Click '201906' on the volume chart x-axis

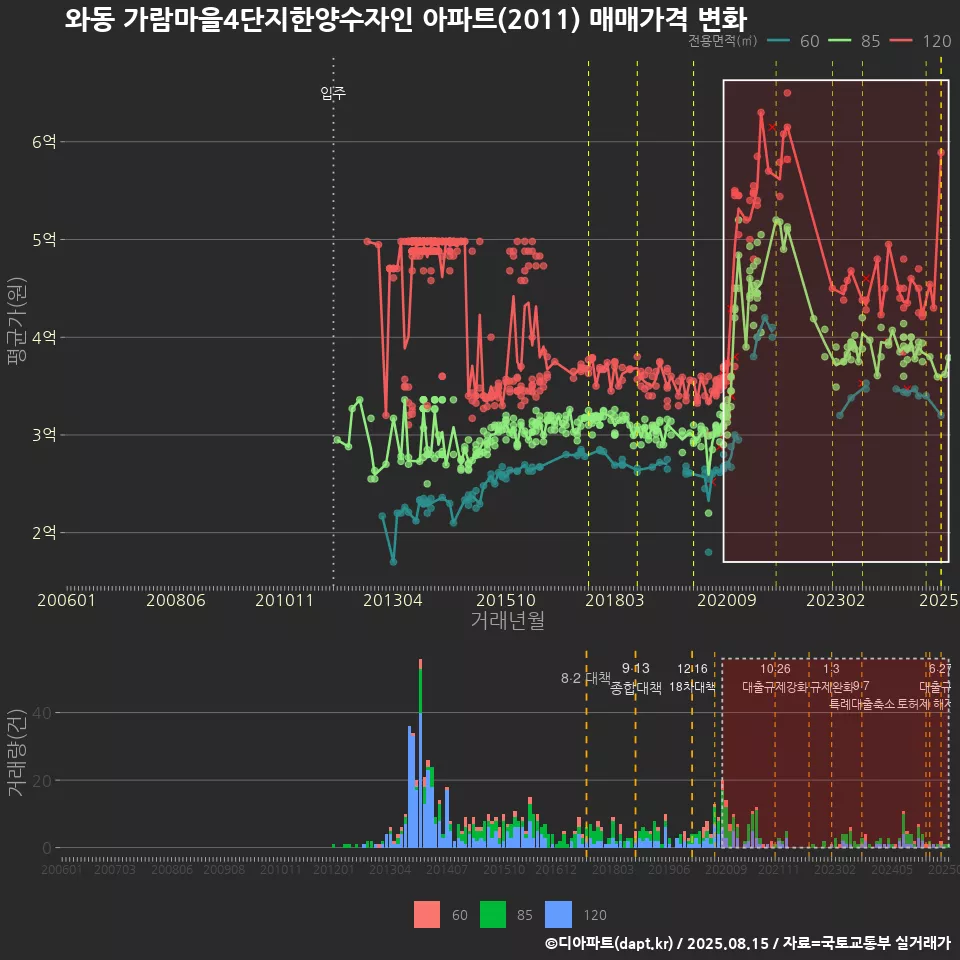pos(669,869)
